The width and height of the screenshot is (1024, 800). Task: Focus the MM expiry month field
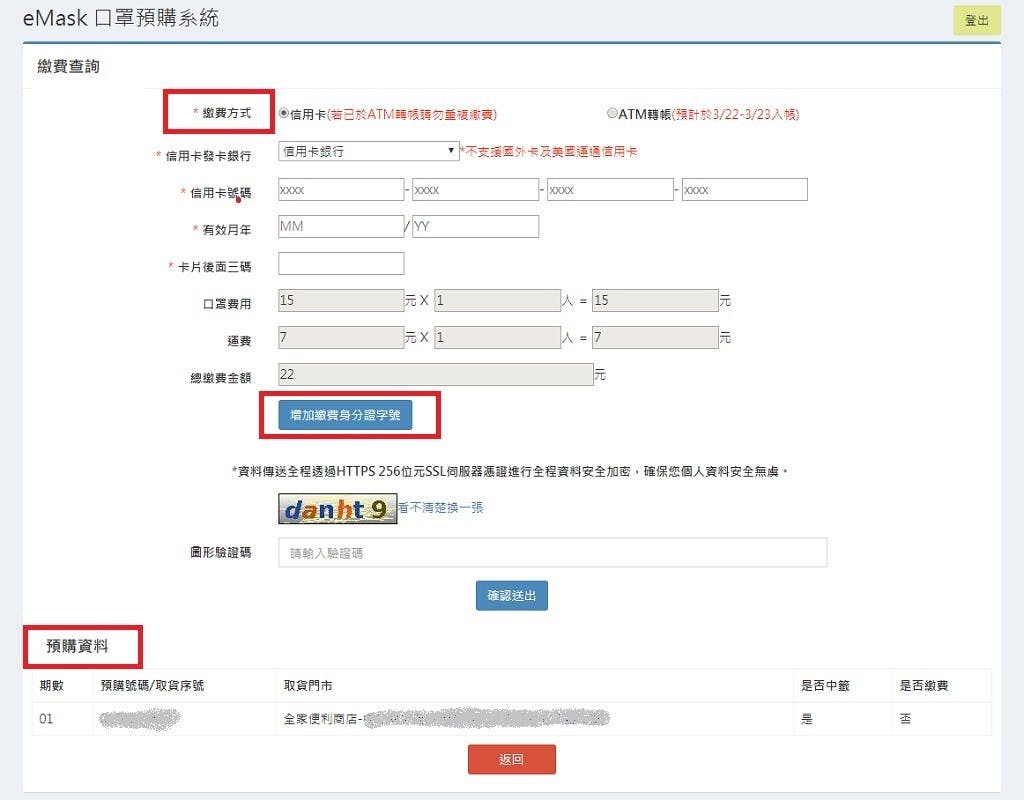341,227
